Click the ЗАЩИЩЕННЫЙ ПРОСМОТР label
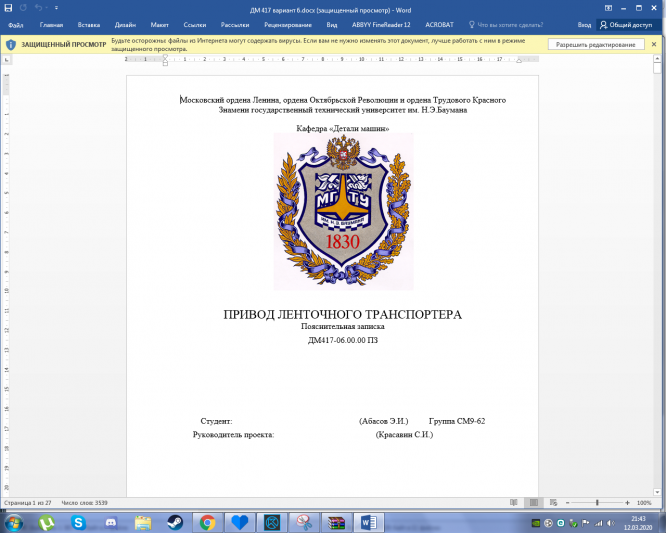The height and width of the screenshot is (533, 666). coord(64,45)
